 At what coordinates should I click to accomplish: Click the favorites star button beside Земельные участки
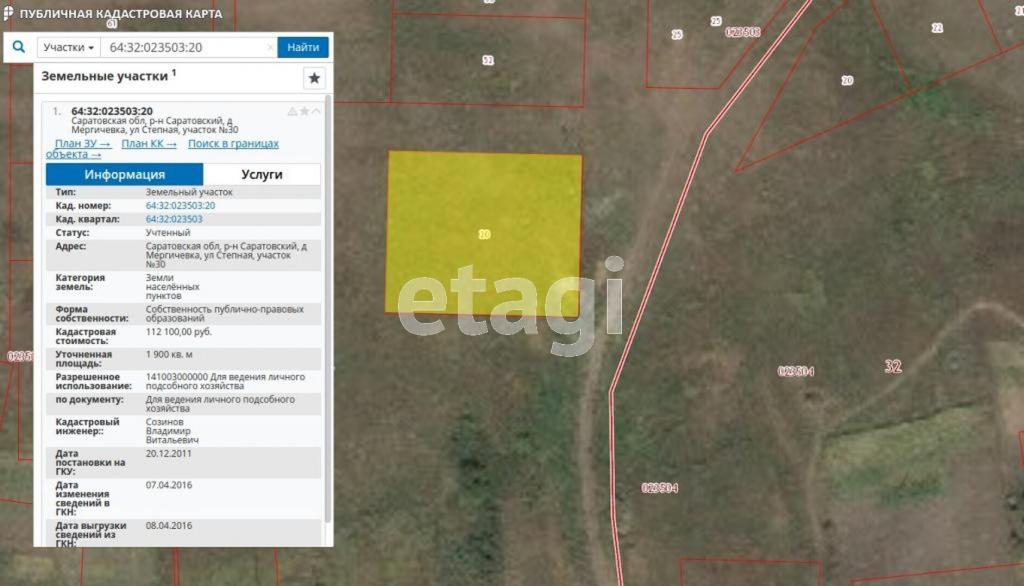point(314,78)
